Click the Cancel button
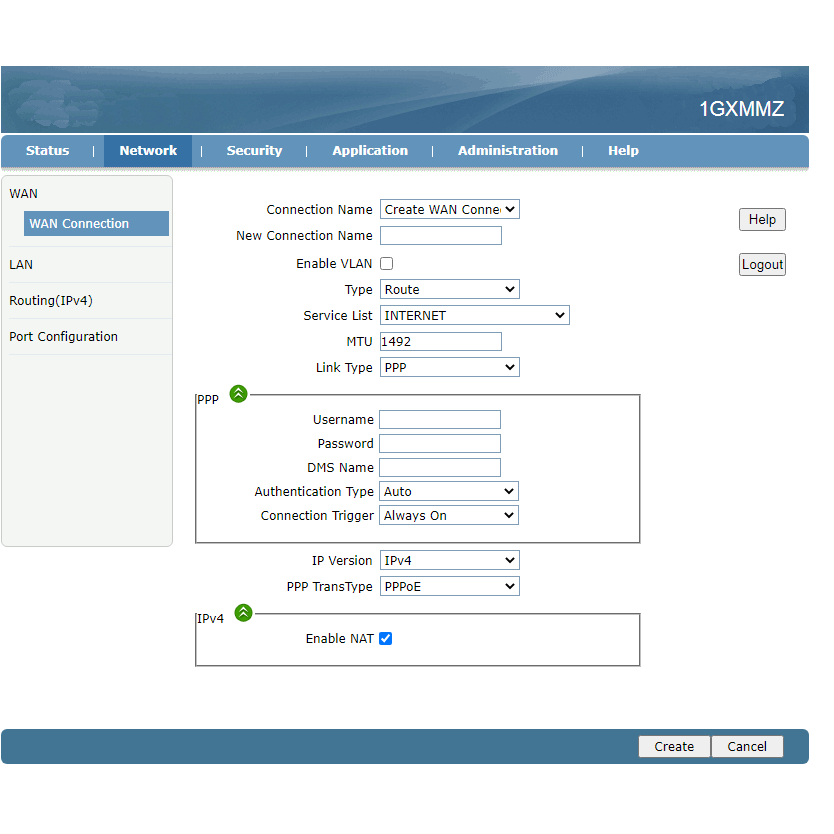Image resolution: width=834 pixels, height=834 pixels. (747, 747)
